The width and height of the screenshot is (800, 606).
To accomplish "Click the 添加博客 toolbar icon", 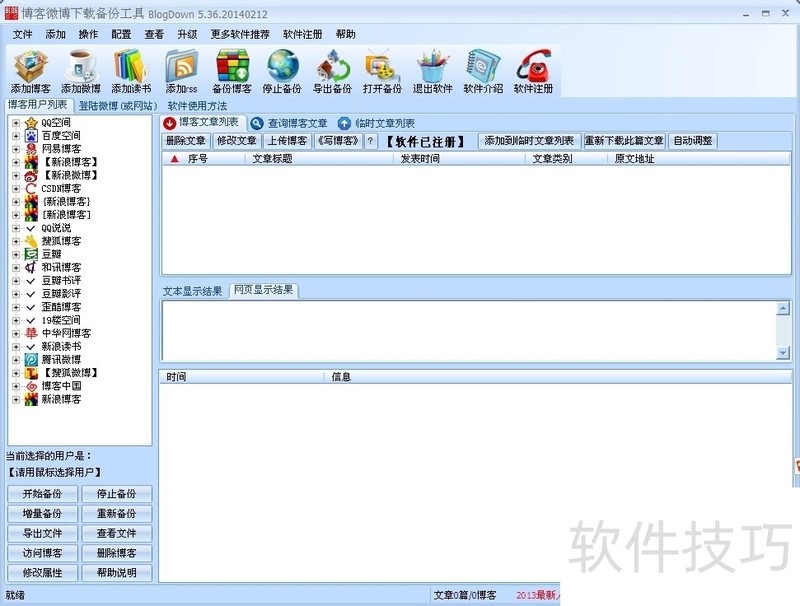I will coord(30,67).
